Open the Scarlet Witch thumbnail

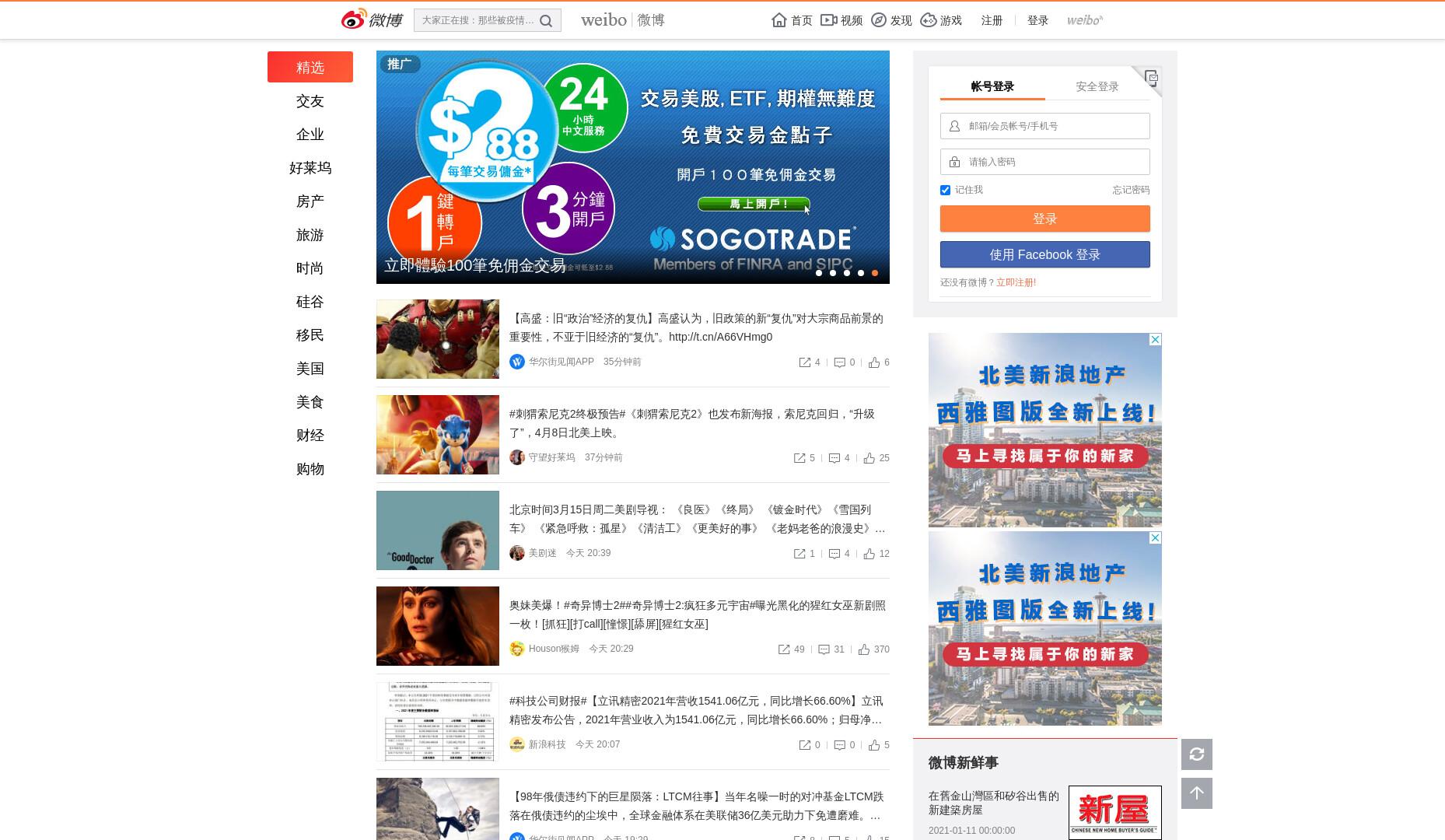click(438, 626)
